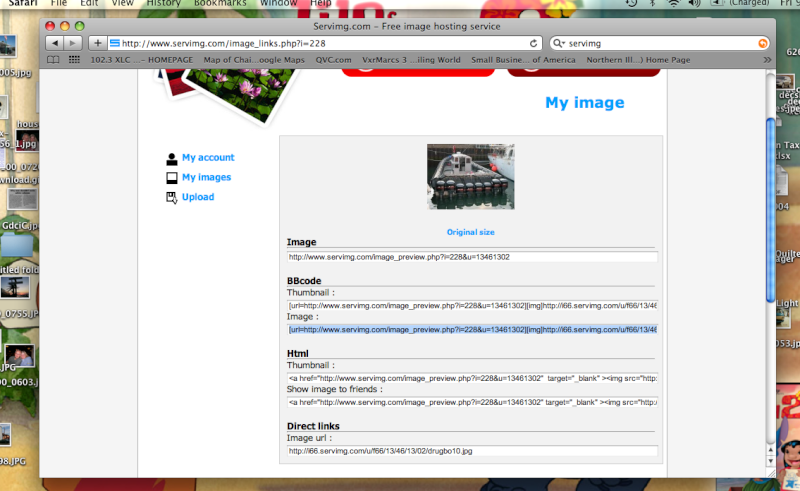
Task: Select the Html Thumbnail code field
Action: (472, 378)
